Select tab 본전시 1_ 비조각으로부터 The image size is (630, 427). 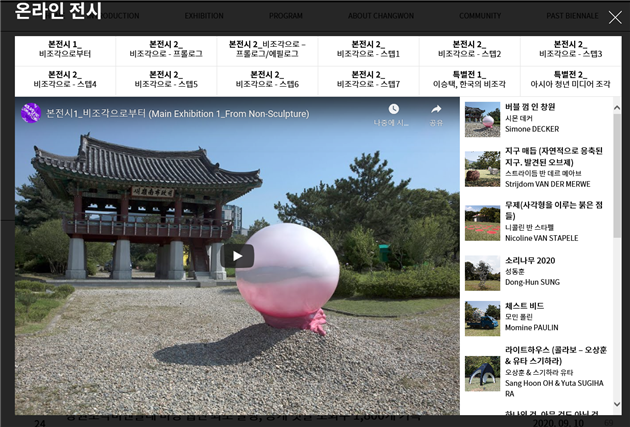click(x=65, y=51)
